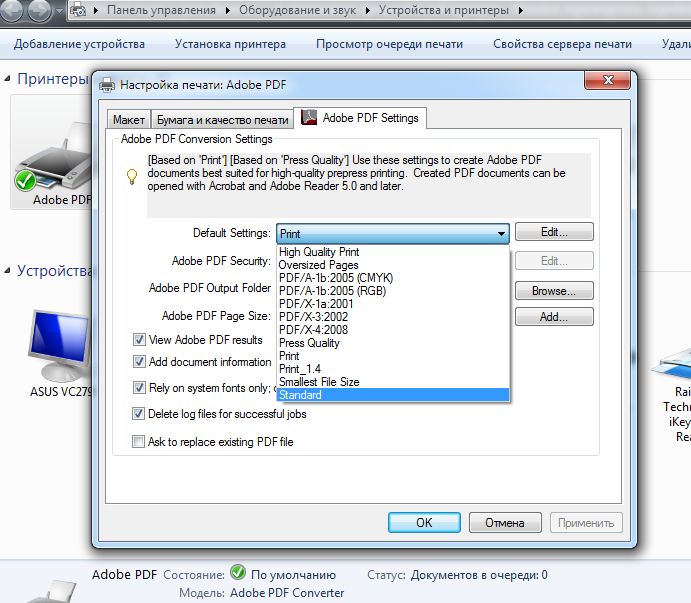This screenshot has height=603, width=691.
Task: Switch to the Макет tab
Action: pyautogui.click(x=129, y=119)
